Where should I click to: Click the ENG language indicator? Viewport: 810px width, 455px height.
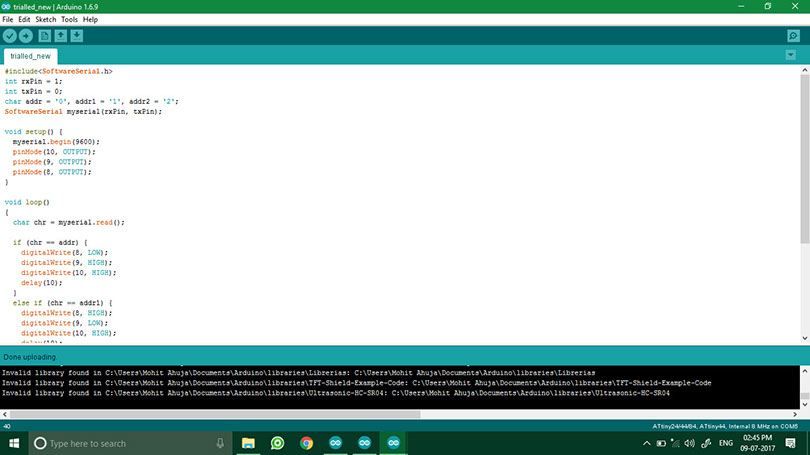click(x=726, y=444)
